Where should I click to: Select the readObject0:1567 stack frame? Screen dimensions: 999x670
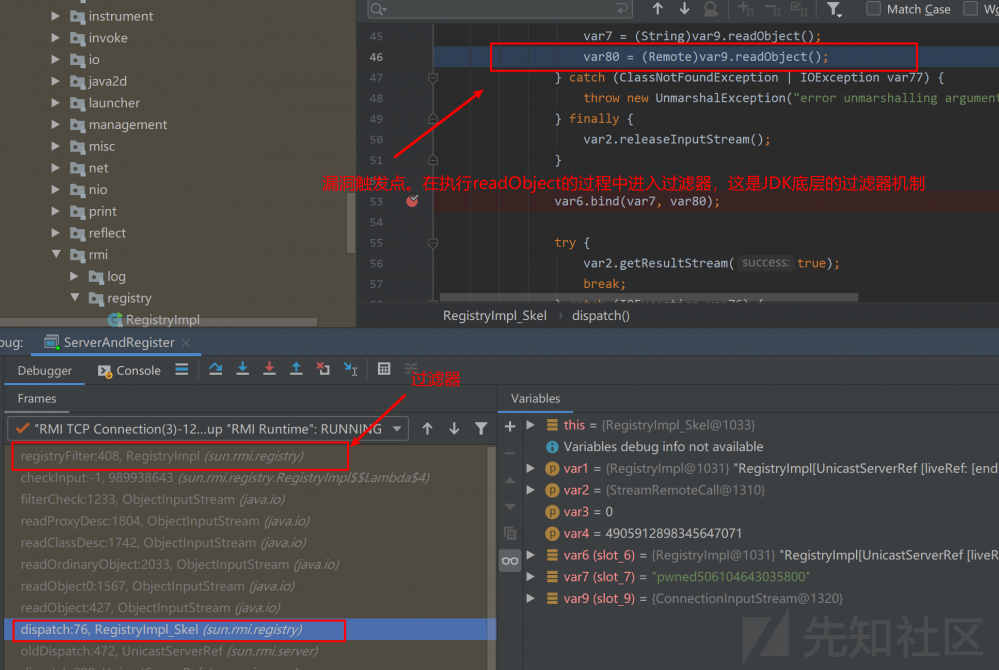point(250,586)
